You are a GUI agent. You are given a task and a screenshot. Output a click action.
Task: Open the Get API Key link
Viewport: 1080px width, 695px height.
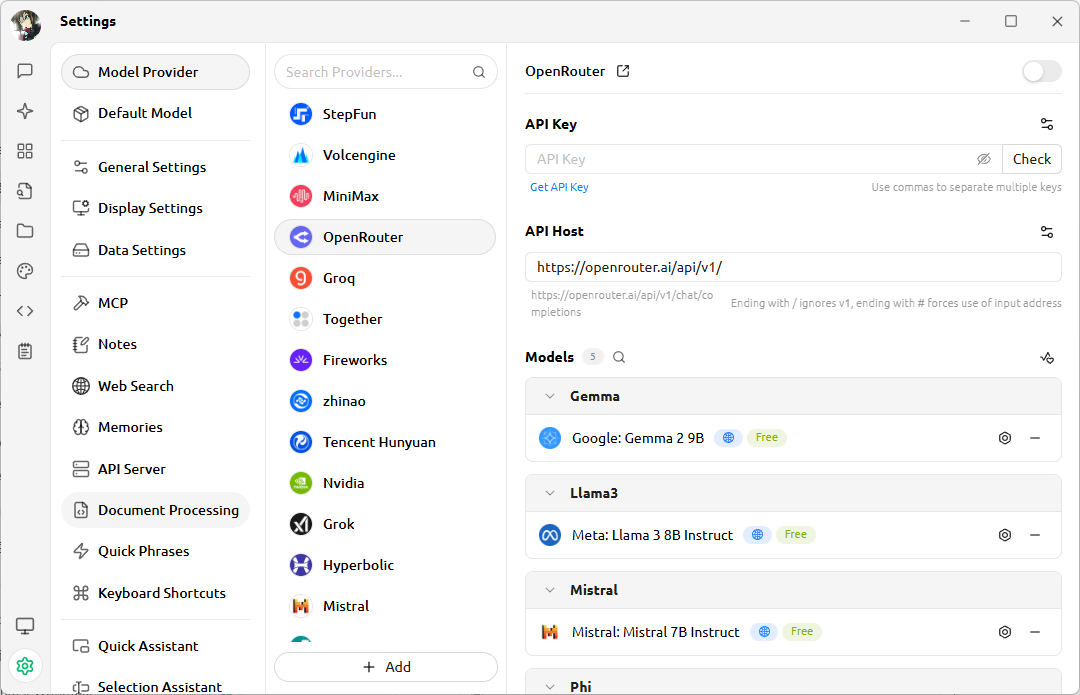tap(559, 186)
